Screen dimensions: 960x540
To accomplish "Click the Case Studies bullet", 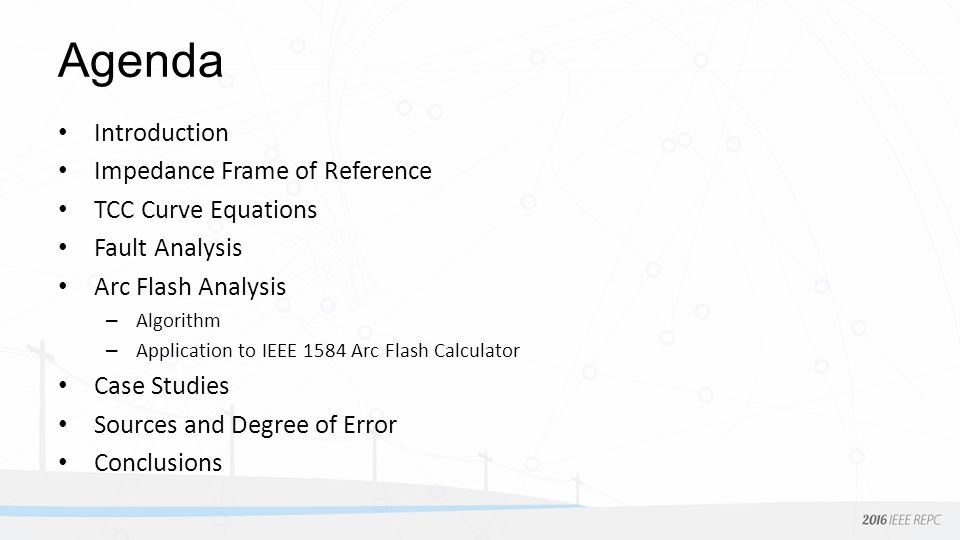I will click(161, 386).
